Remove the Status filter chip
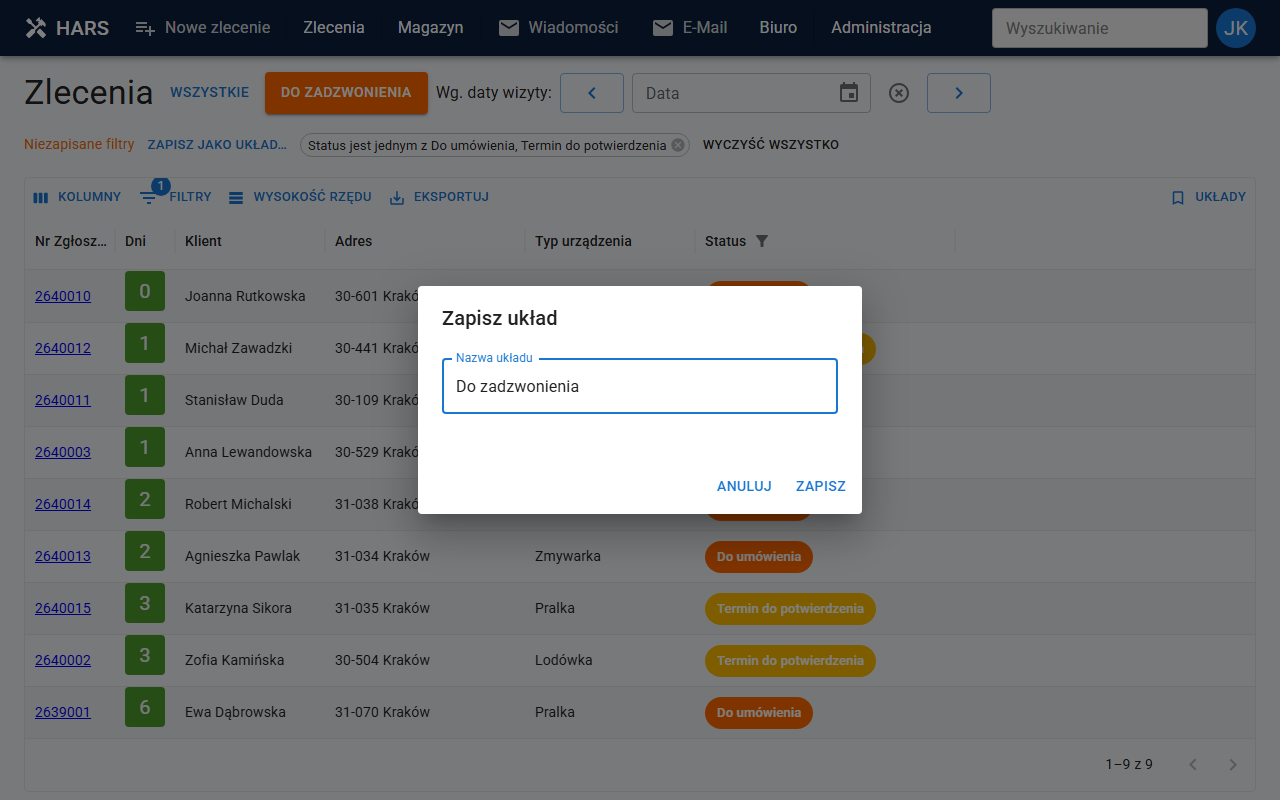 coord(678,145)
